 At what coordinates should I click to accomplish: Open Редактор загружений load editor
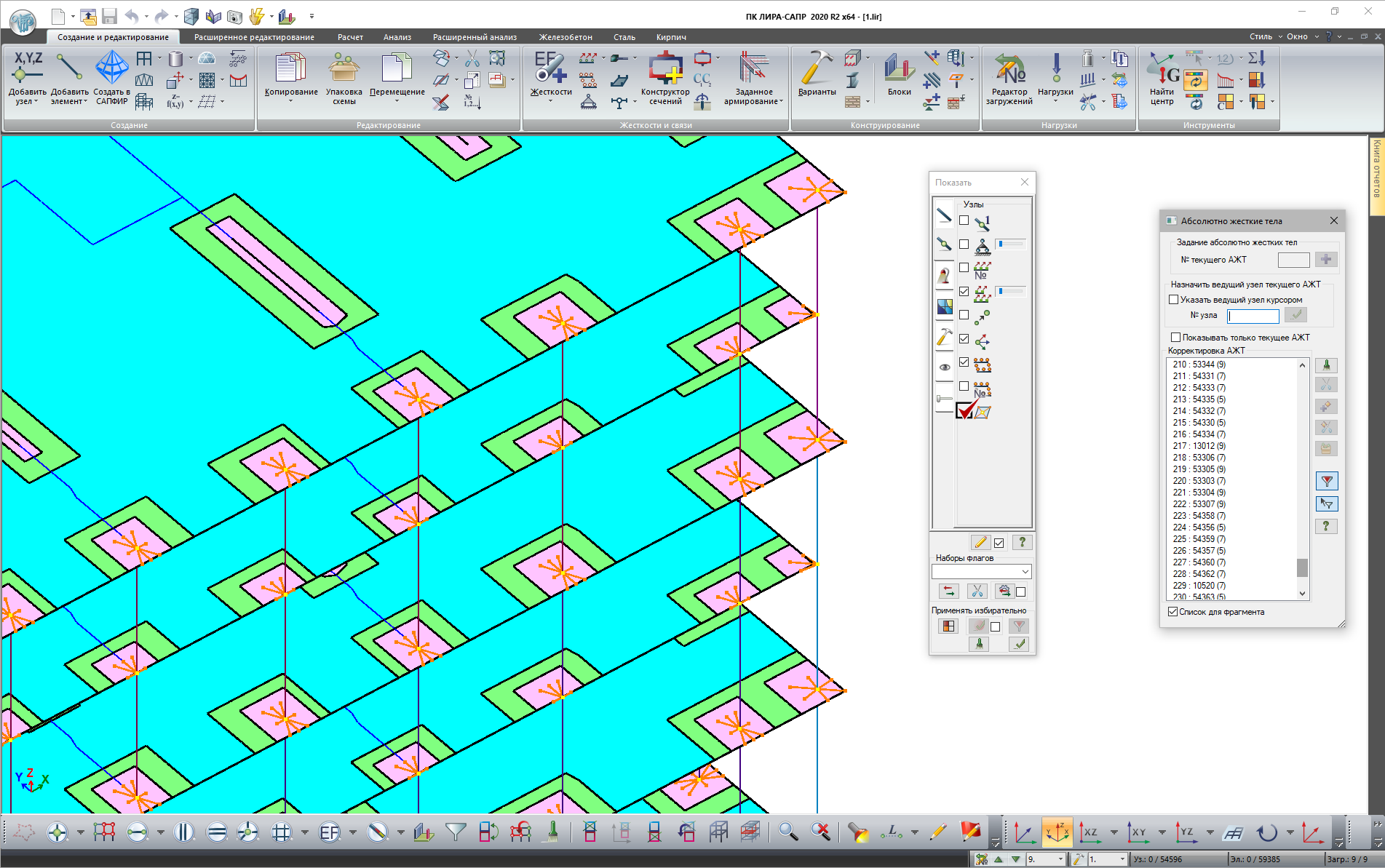point(1009,70)
